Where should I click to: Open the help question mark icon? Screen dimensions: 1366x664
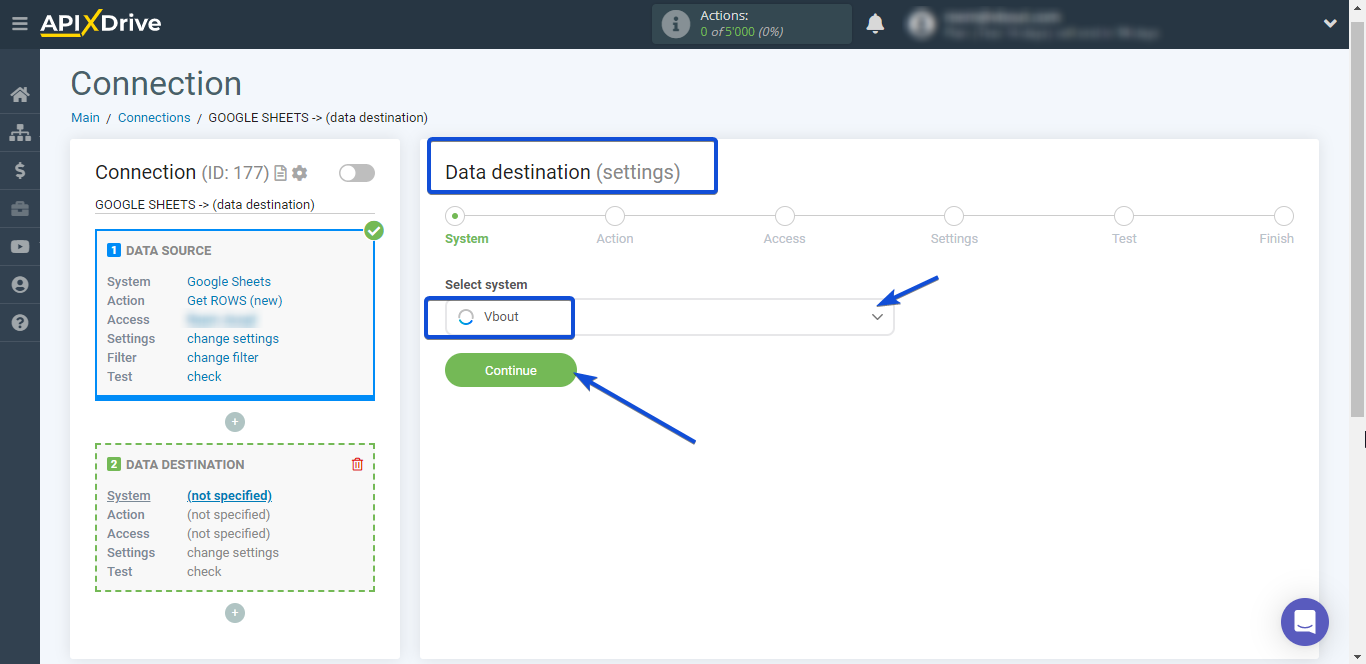20,323
